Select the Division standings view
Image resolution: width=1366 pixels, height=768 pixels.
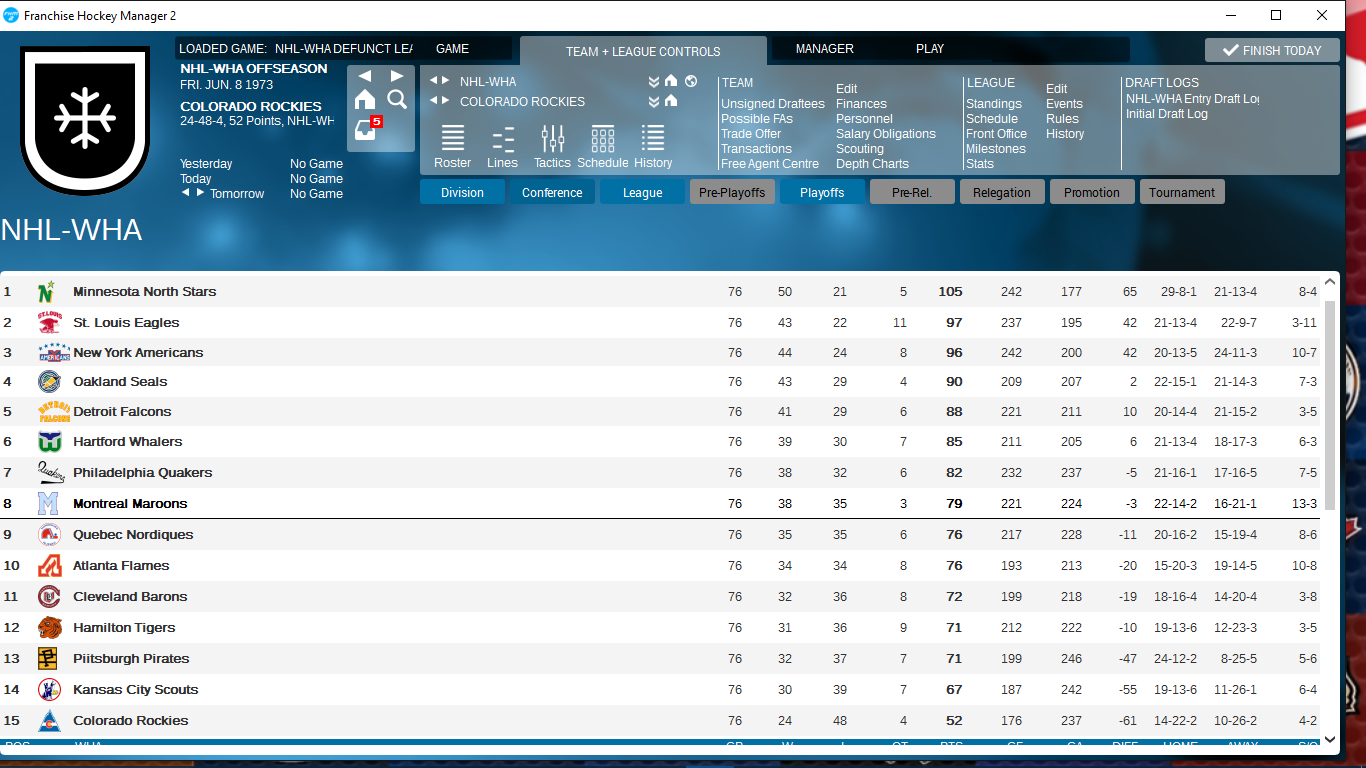[462, 192]
